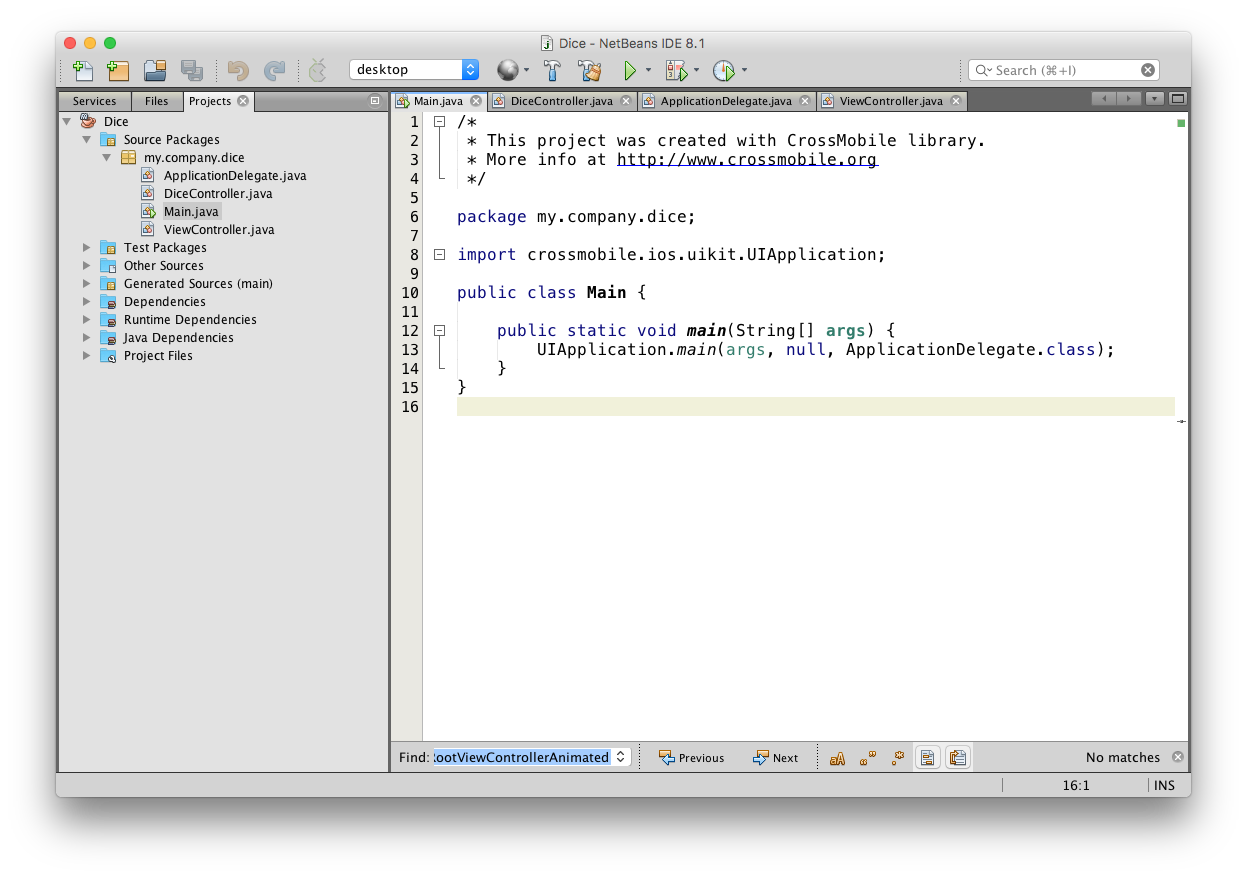Click the greyed apple icon in toolbar
This screenshot has height=877, width=1247.
click(x=317, y=70)
